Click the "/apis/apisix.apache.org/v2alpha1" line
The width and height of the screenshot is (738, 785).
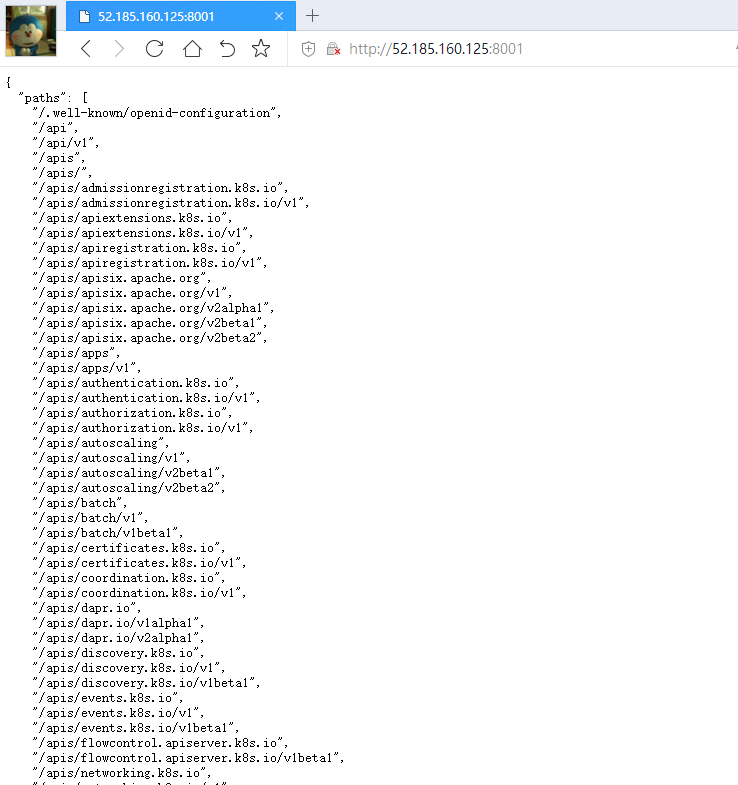(x=152, y=308)
